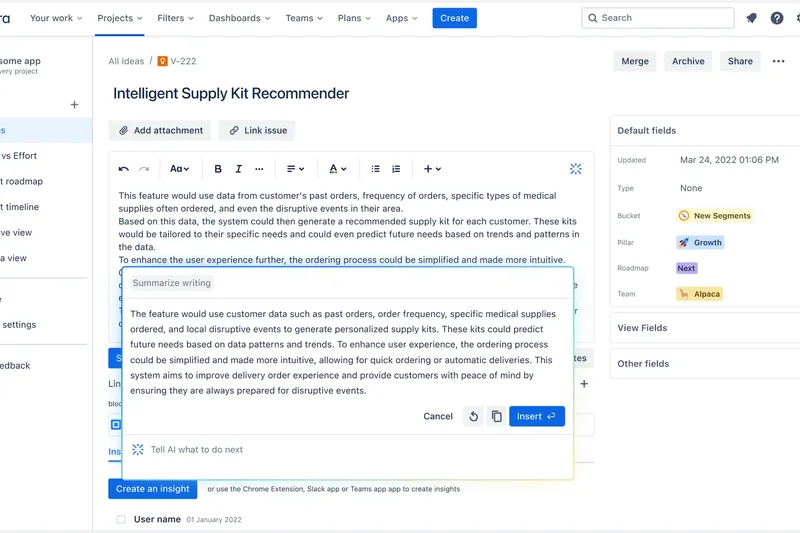Insert the AI summary into the description
This screenshot has width=800, height=533.
pyautogui.click(x=537, y=416)
